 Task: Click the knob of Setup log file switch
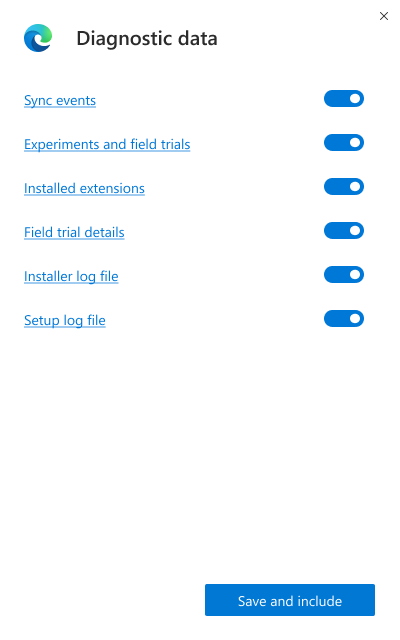click(355, 319)
